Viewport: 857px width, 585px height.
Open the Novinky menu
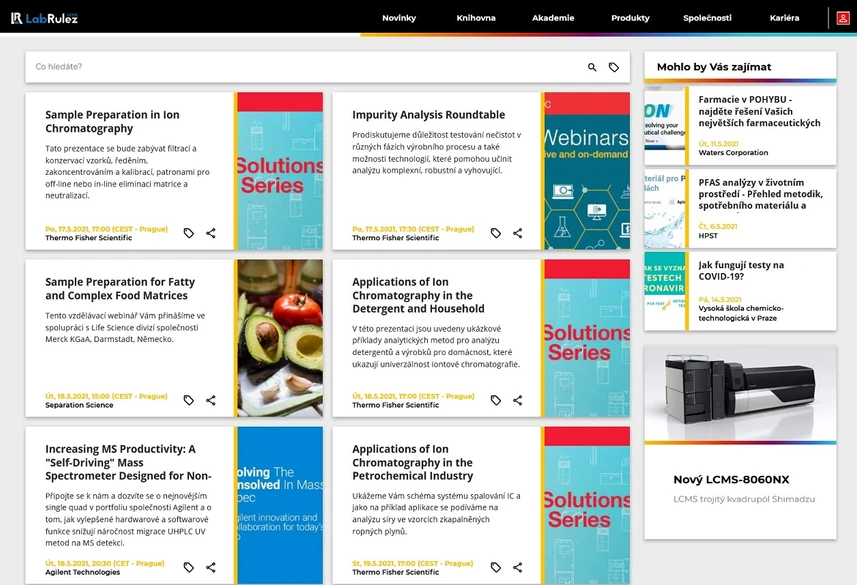click(x=399, y=18)
